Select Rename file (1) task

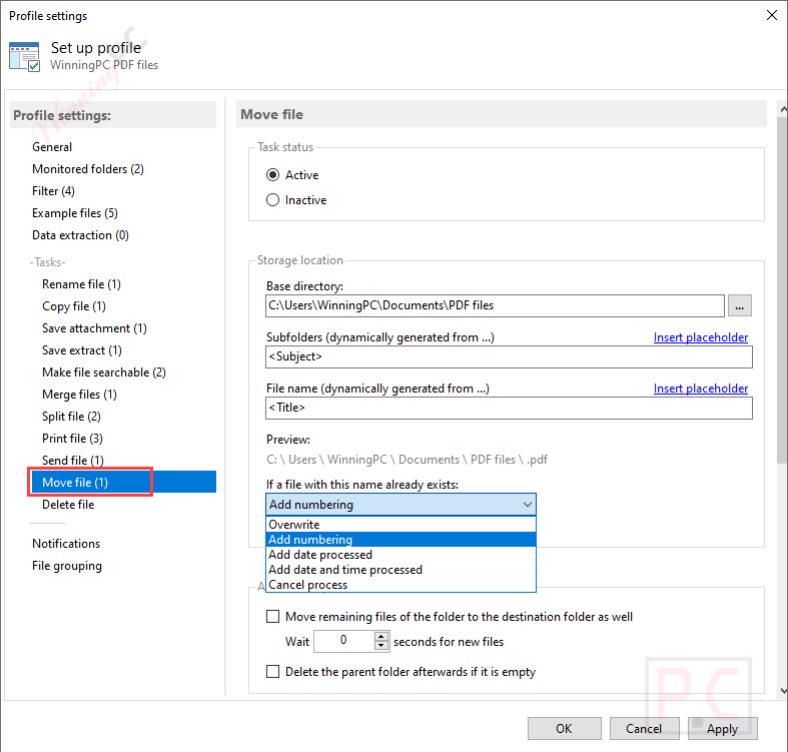coord(81,284)
